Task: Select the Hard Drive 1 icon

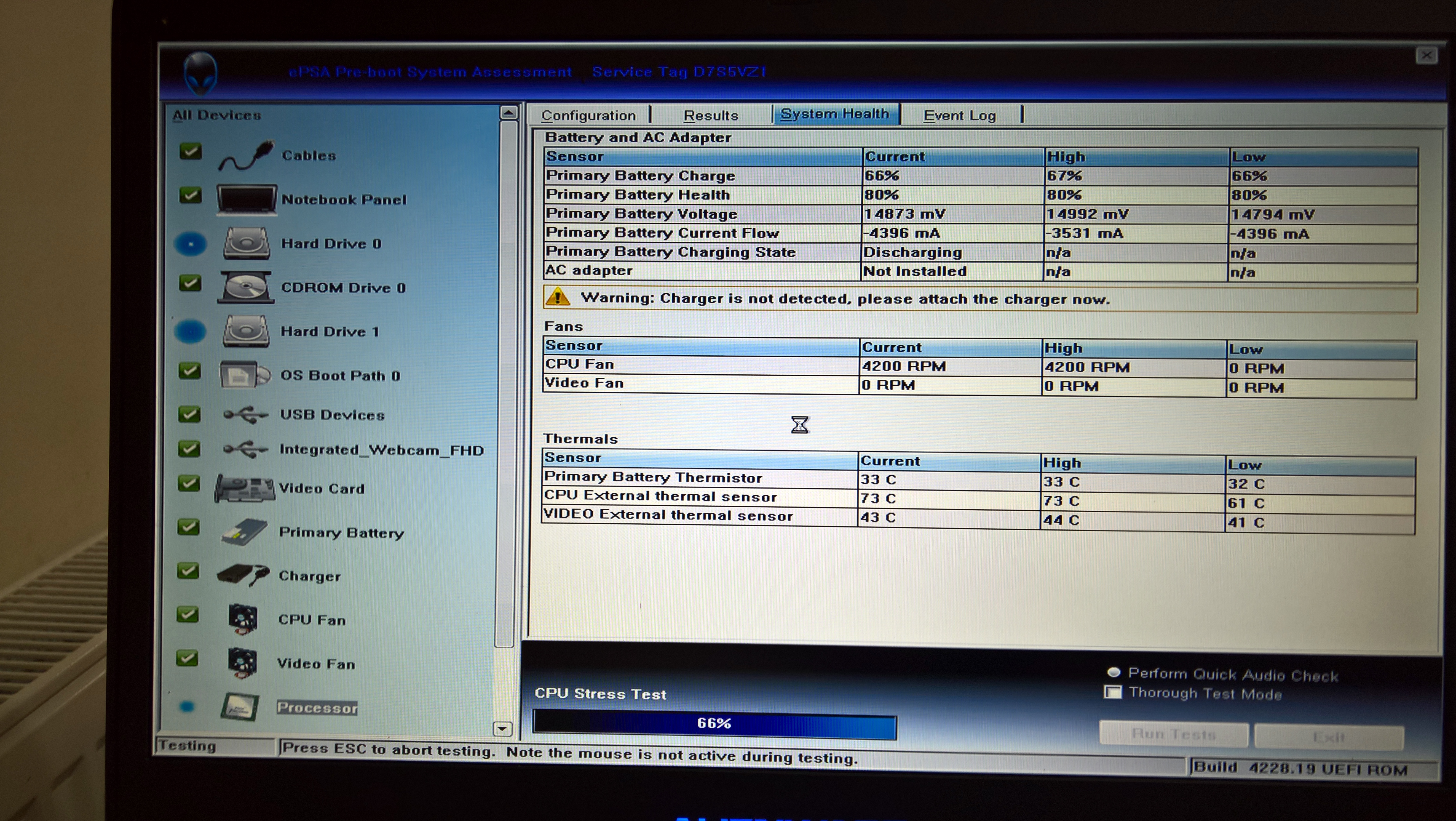Action: coord(245,331)
